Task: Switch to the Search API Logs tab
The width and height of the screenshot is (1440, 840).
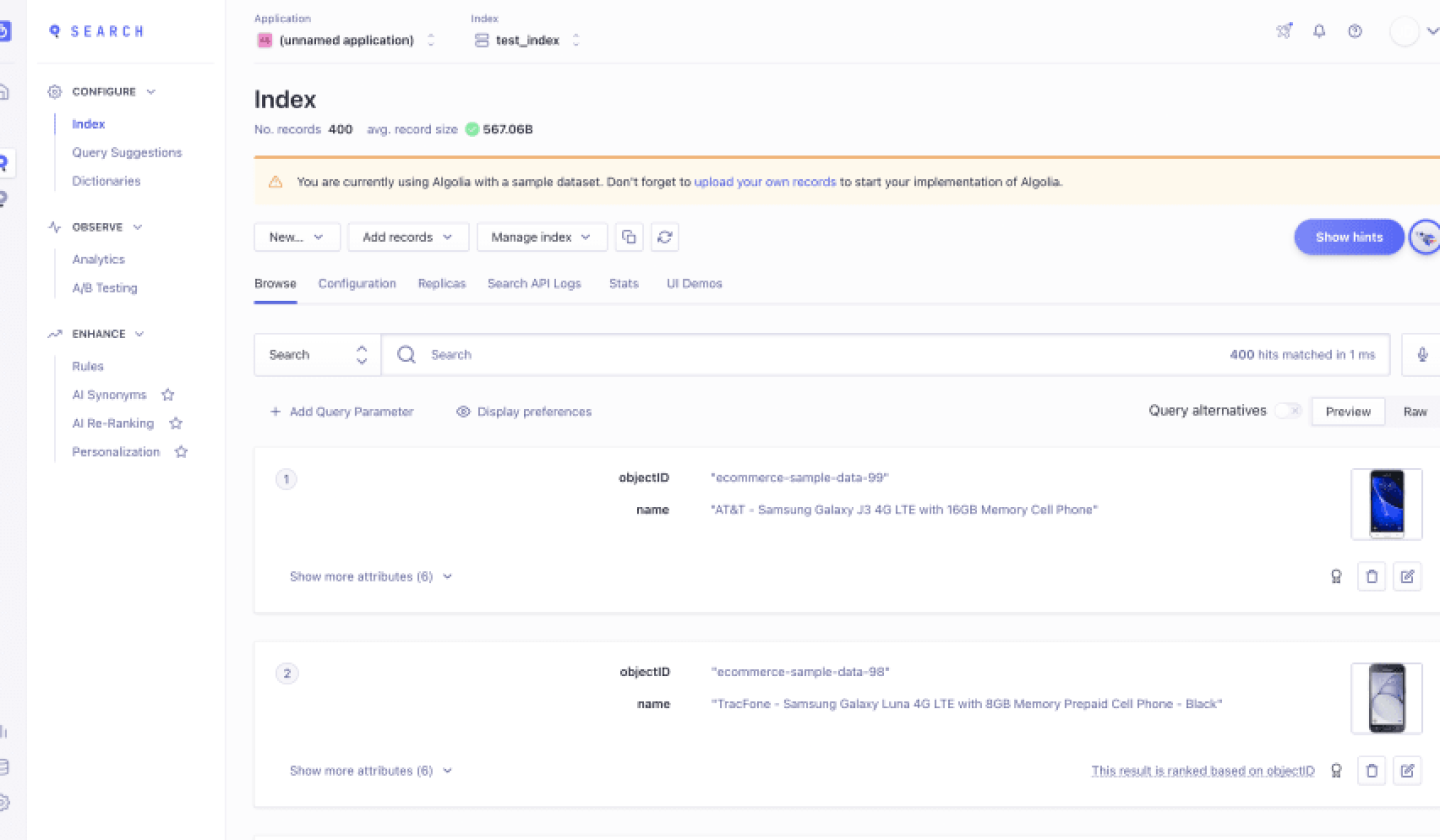Action: pos(534,284)
